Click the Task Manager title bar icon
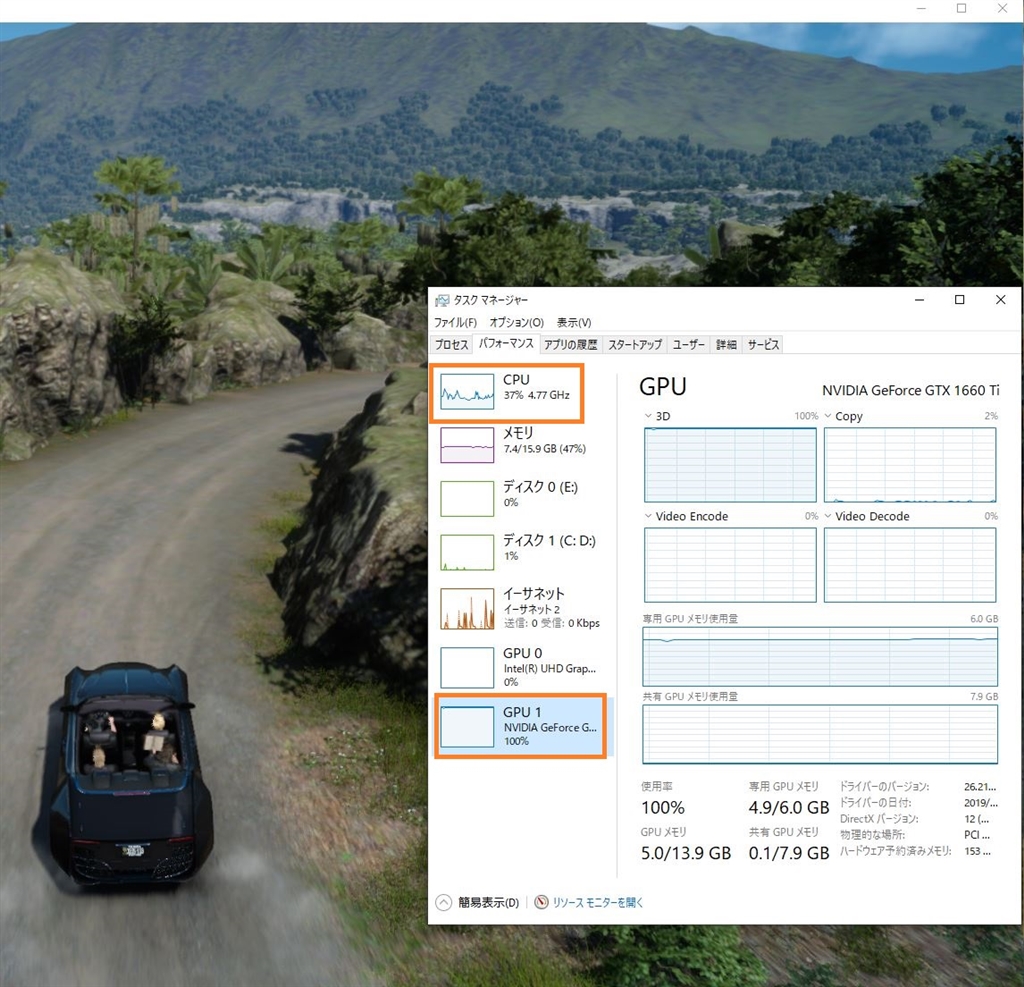Viewport: 1024px width, 987px height. pyautogui.click(x=442, y=300)
